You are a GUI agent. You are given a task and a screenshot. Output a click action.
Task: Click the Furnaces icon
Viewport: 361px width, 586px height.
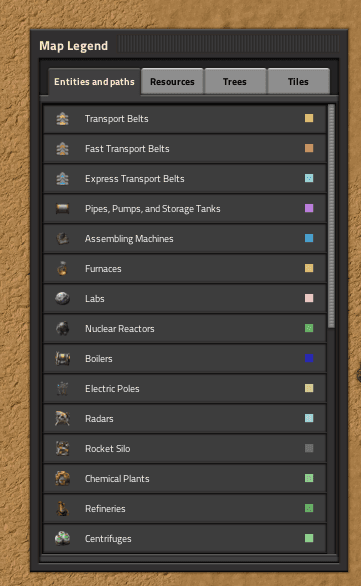coord(62,268)
